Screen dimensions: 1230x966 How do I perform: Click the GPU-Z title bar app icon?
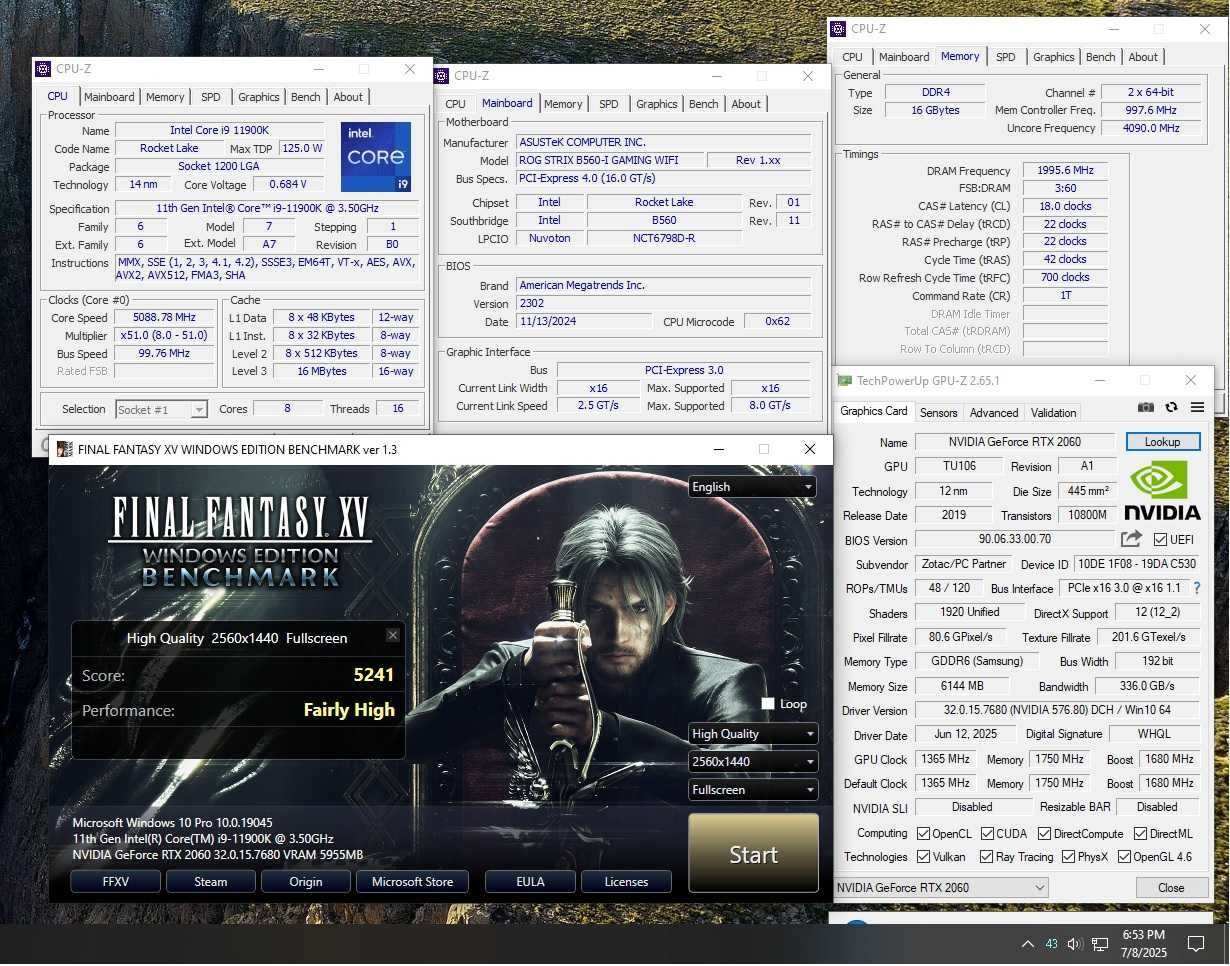pos(845,381)
